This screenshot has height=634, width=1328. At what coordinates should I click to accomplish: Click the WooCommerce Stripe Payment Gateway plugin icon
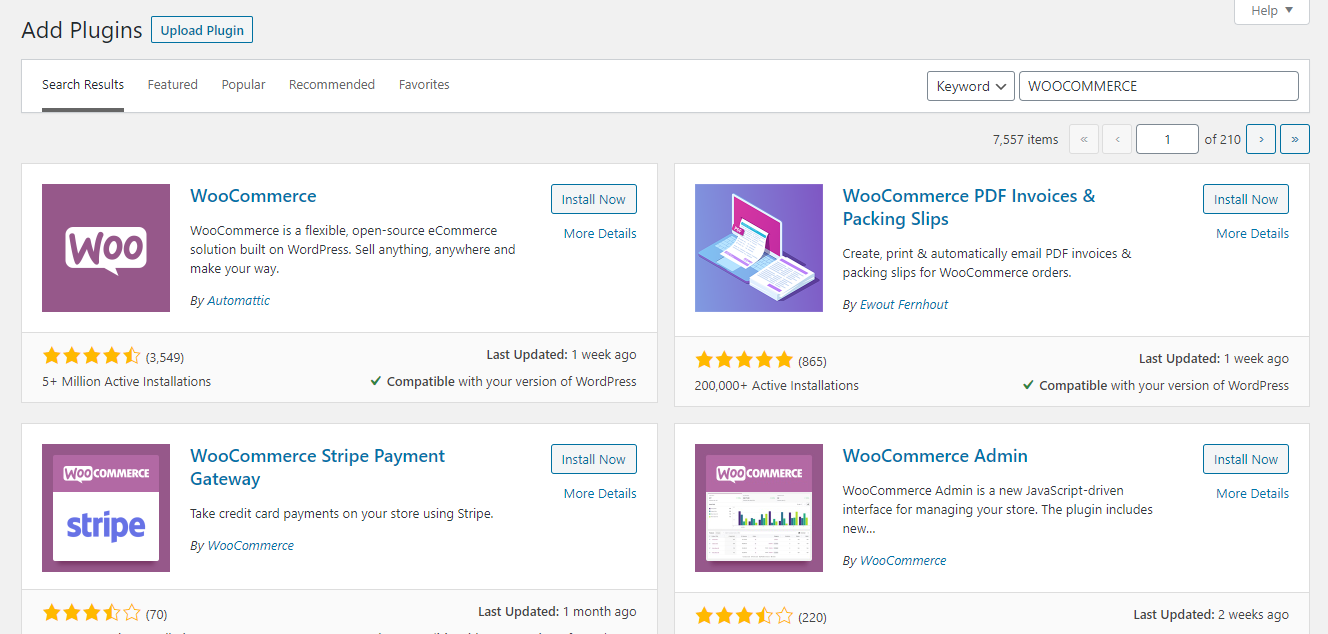(x=106, y=508)
